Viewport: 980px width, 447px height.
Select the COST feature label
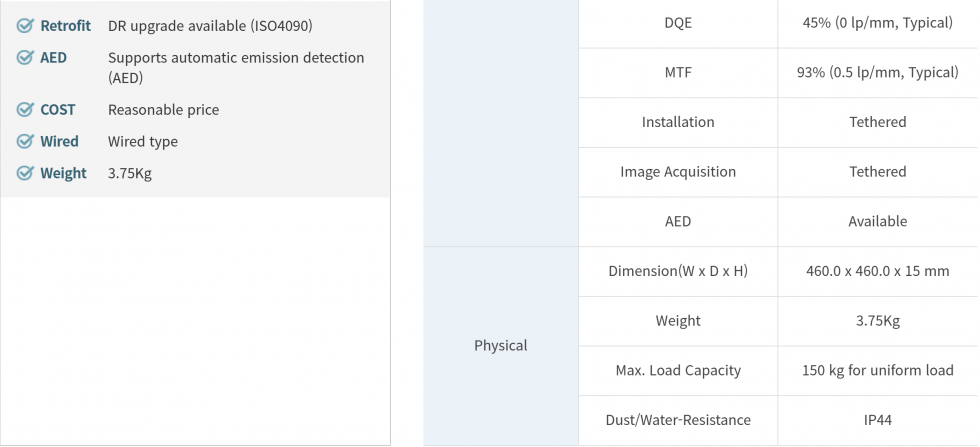point(57,110)
